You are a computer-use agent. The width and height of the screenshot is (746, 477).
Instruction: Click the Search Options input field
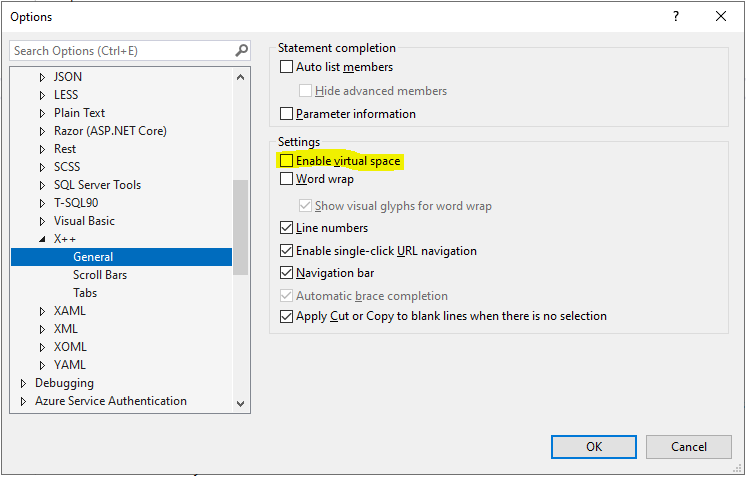123,50
